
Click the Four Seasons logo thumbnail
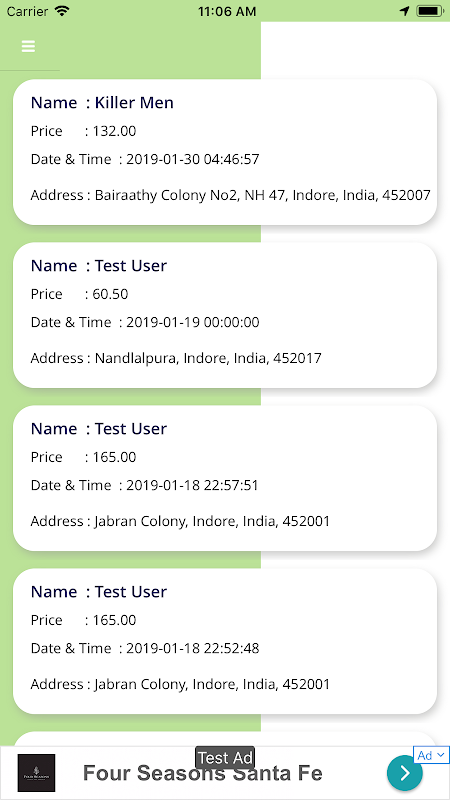click(36, 773)
